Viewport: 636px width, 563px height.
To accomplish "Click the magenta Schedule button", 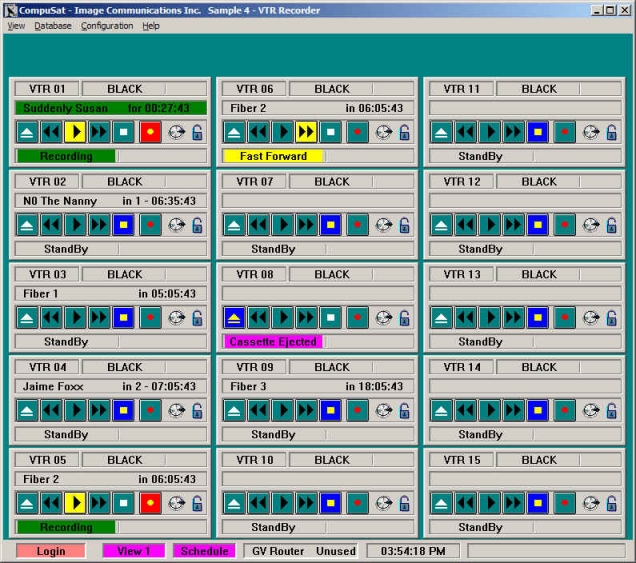I will tap(204, 551).
